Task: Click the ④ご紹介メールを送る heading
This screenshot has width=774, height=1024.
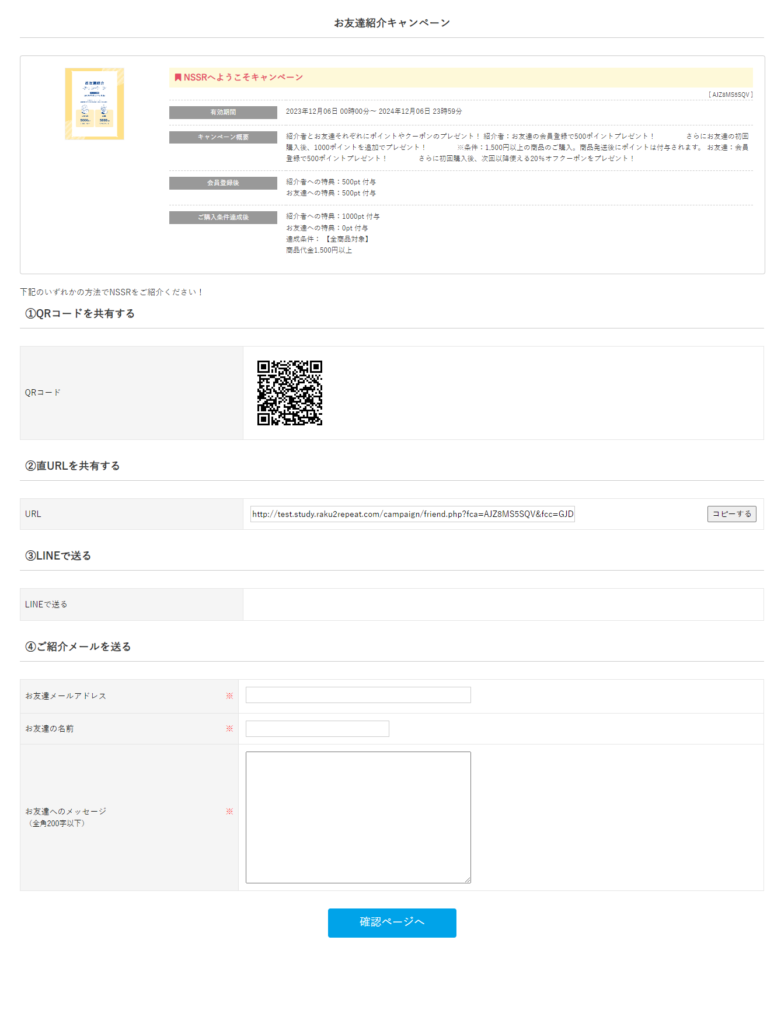Action: 78,647
